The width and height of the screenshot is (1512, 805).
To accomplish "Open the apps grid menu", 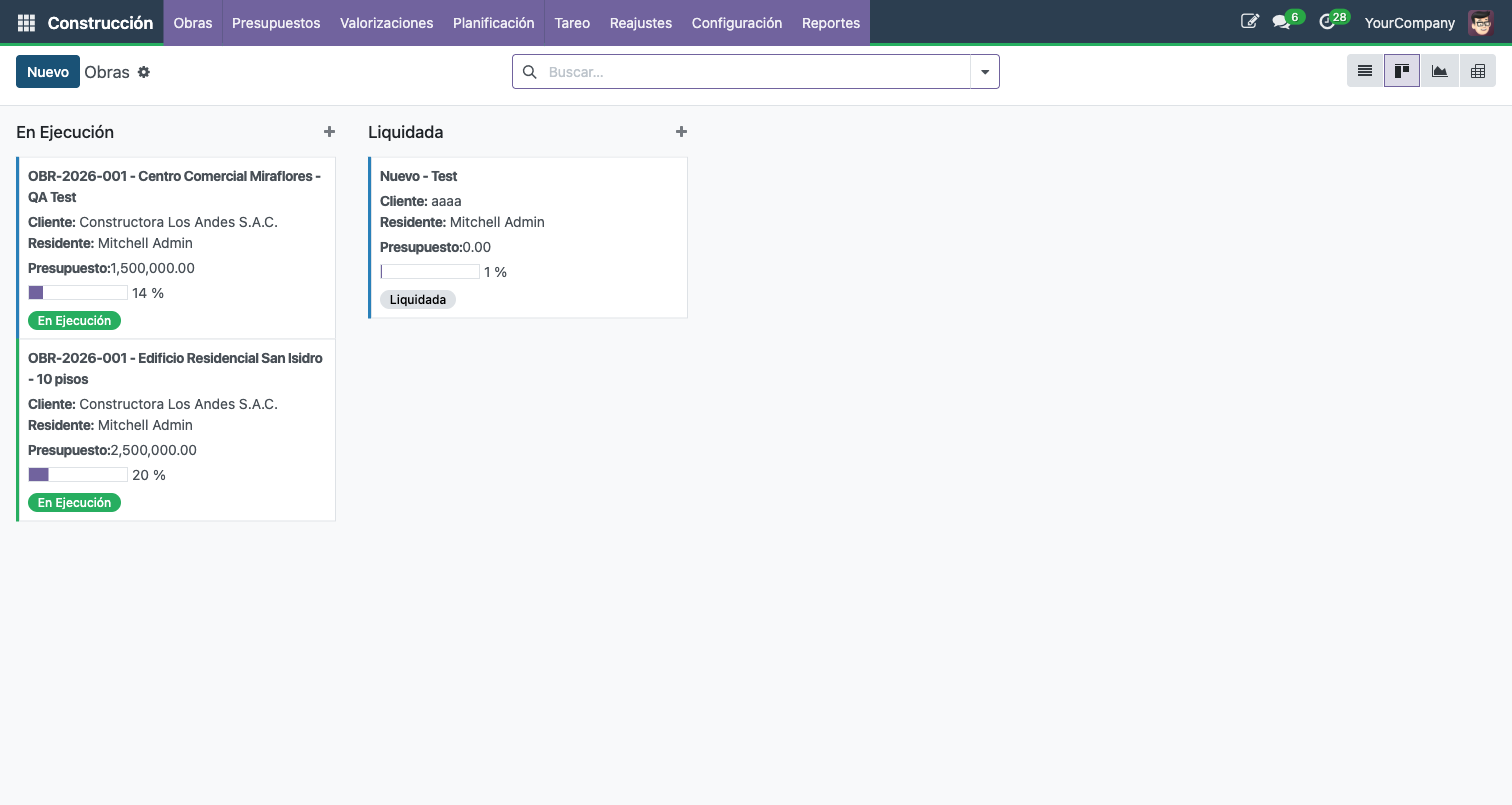I will 26,21.
